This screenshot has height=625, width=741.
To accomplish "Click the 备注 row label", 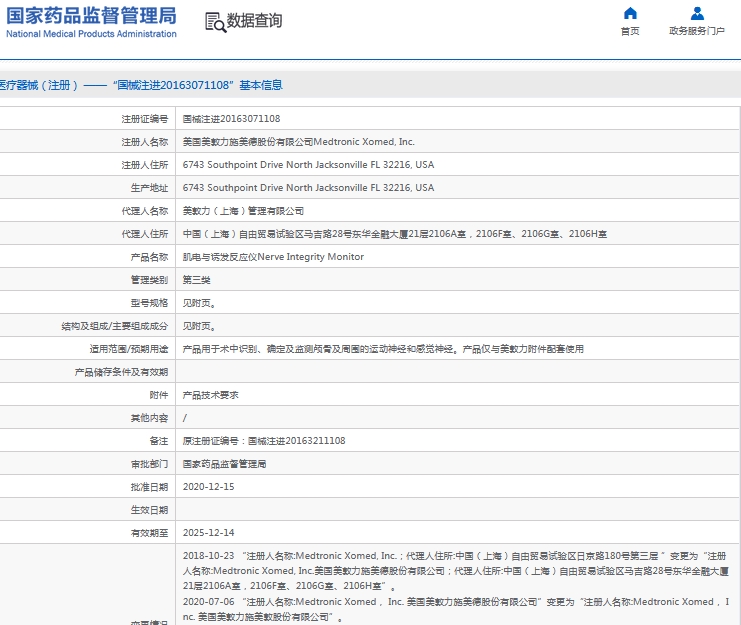I will pyautogui.click(x=159, y=441).
